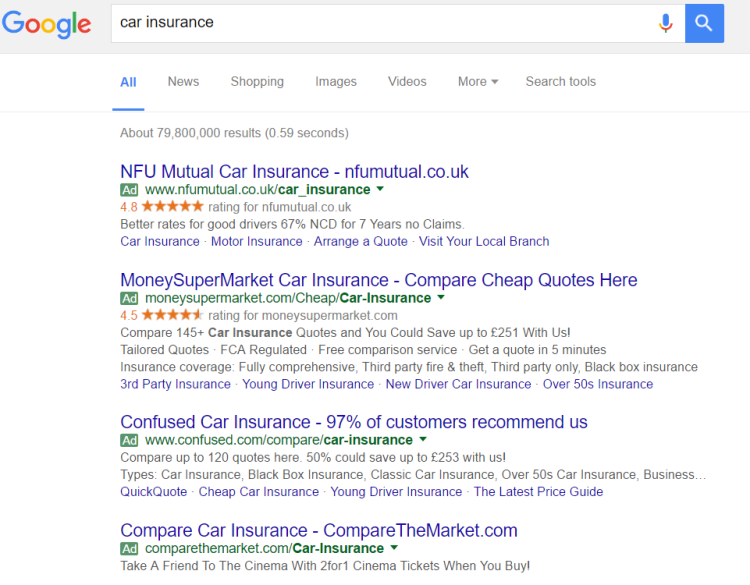The height and width of the screenshot is (585, 750).
Task: Open the QuickQuote sitelink
Action: point(154,492)
